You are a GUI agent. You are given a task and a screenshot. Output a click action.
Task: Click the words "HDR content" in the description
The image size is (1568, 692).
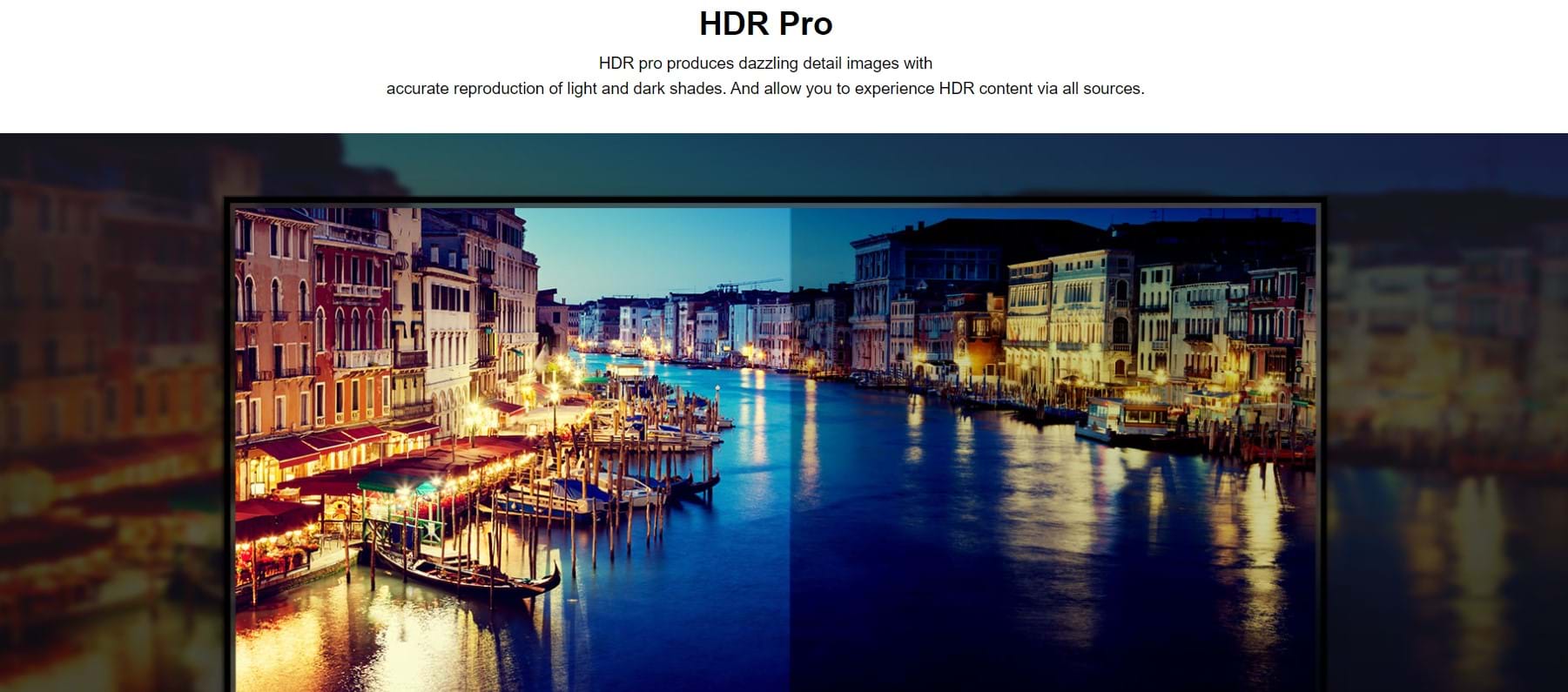point(985,89)
